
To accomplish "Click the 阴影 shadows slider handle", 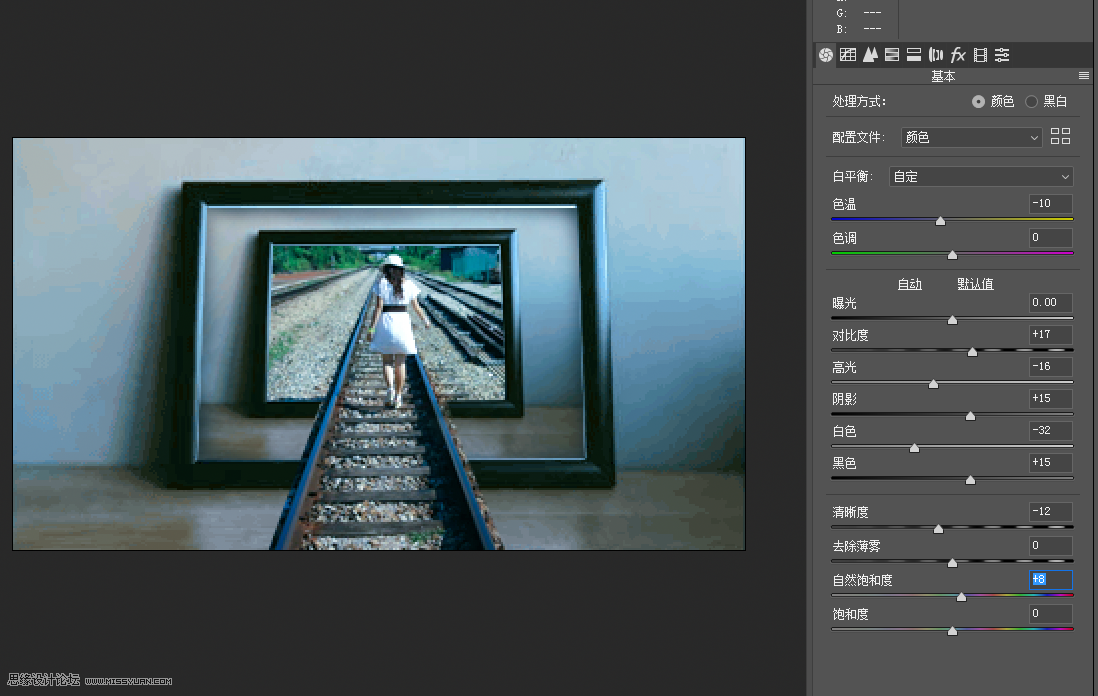I will point(970,416).
